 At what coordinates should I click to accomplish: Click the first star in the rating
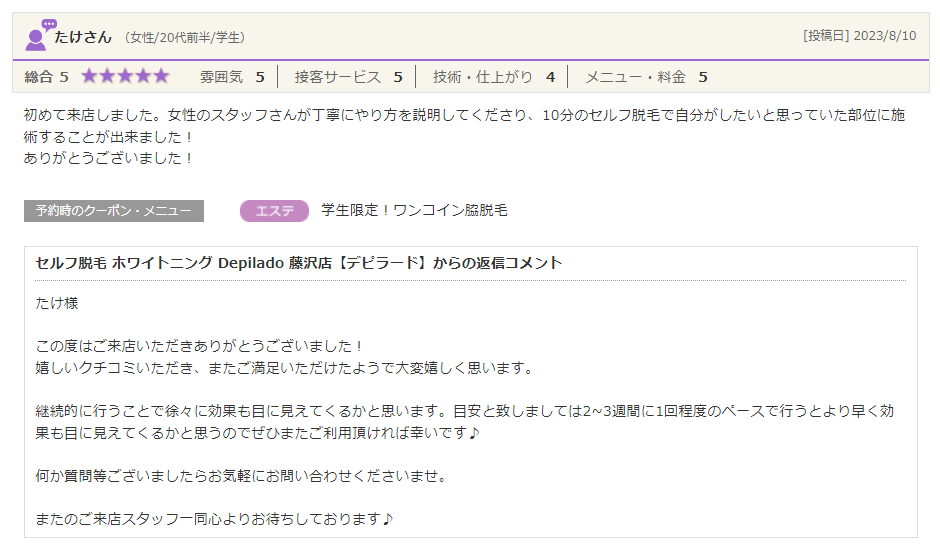90,76
